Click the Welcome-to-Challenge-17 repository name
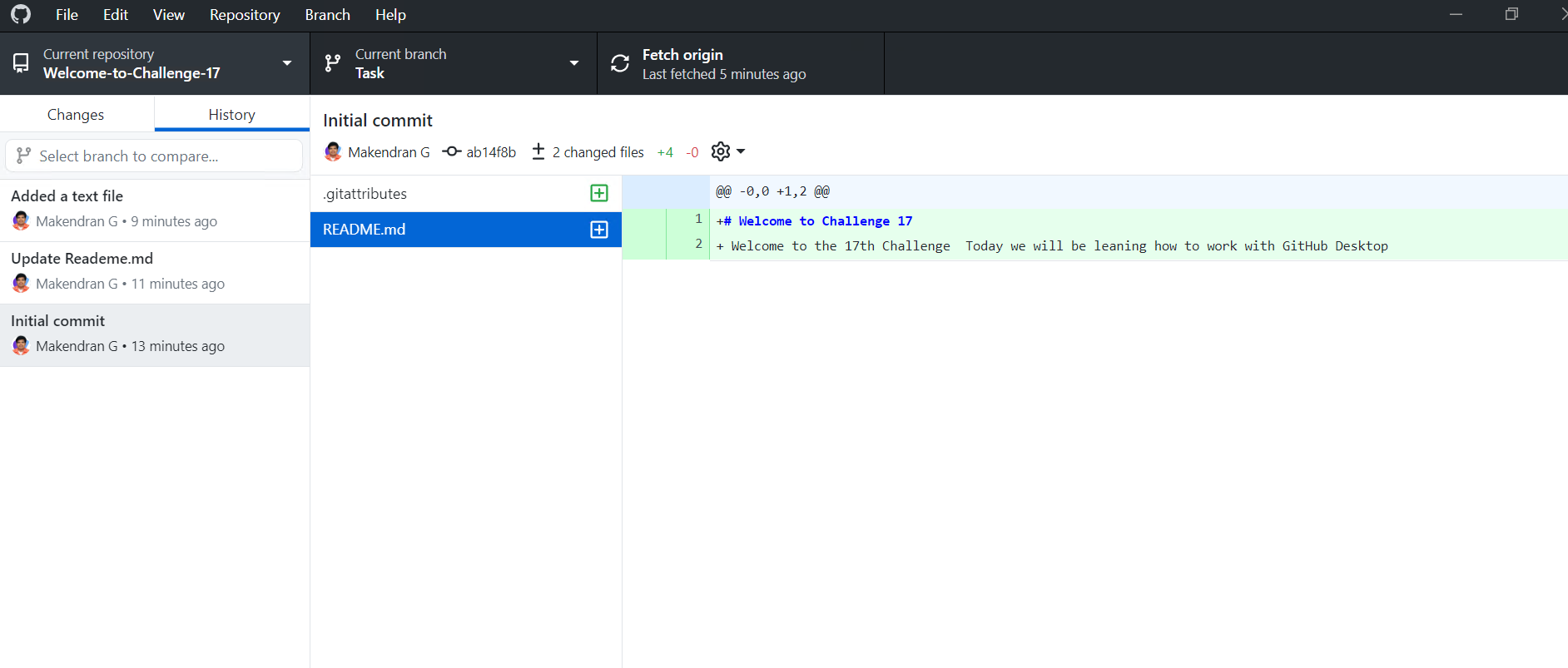 point(131,73)
